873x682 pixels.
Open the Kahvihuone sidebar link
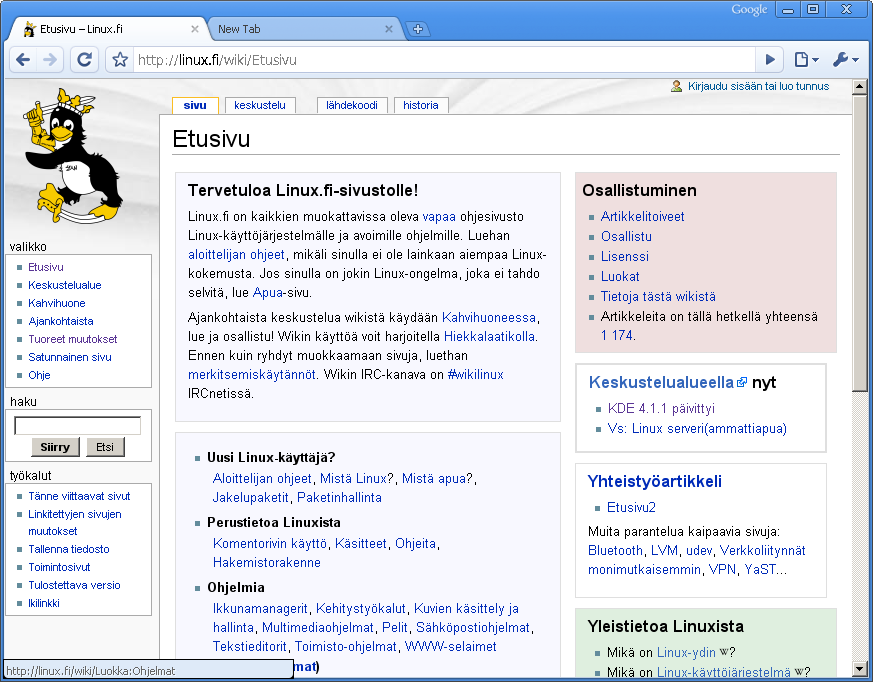[x=57, y=303]
